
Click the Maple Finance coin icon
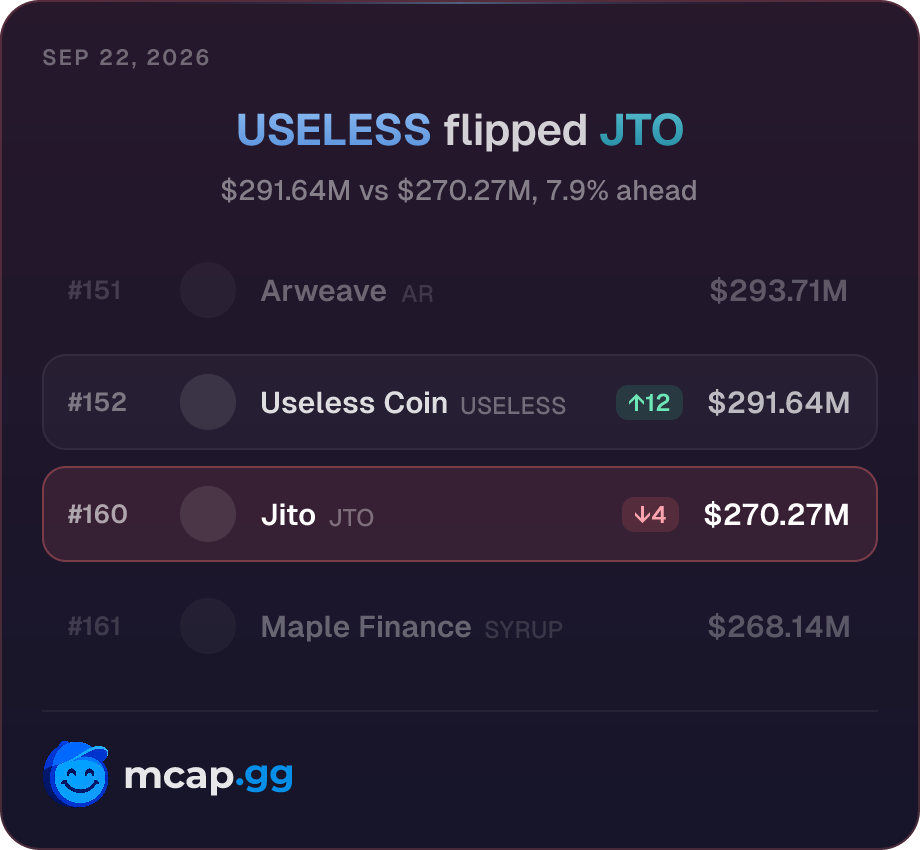click(x=208, y=627)
